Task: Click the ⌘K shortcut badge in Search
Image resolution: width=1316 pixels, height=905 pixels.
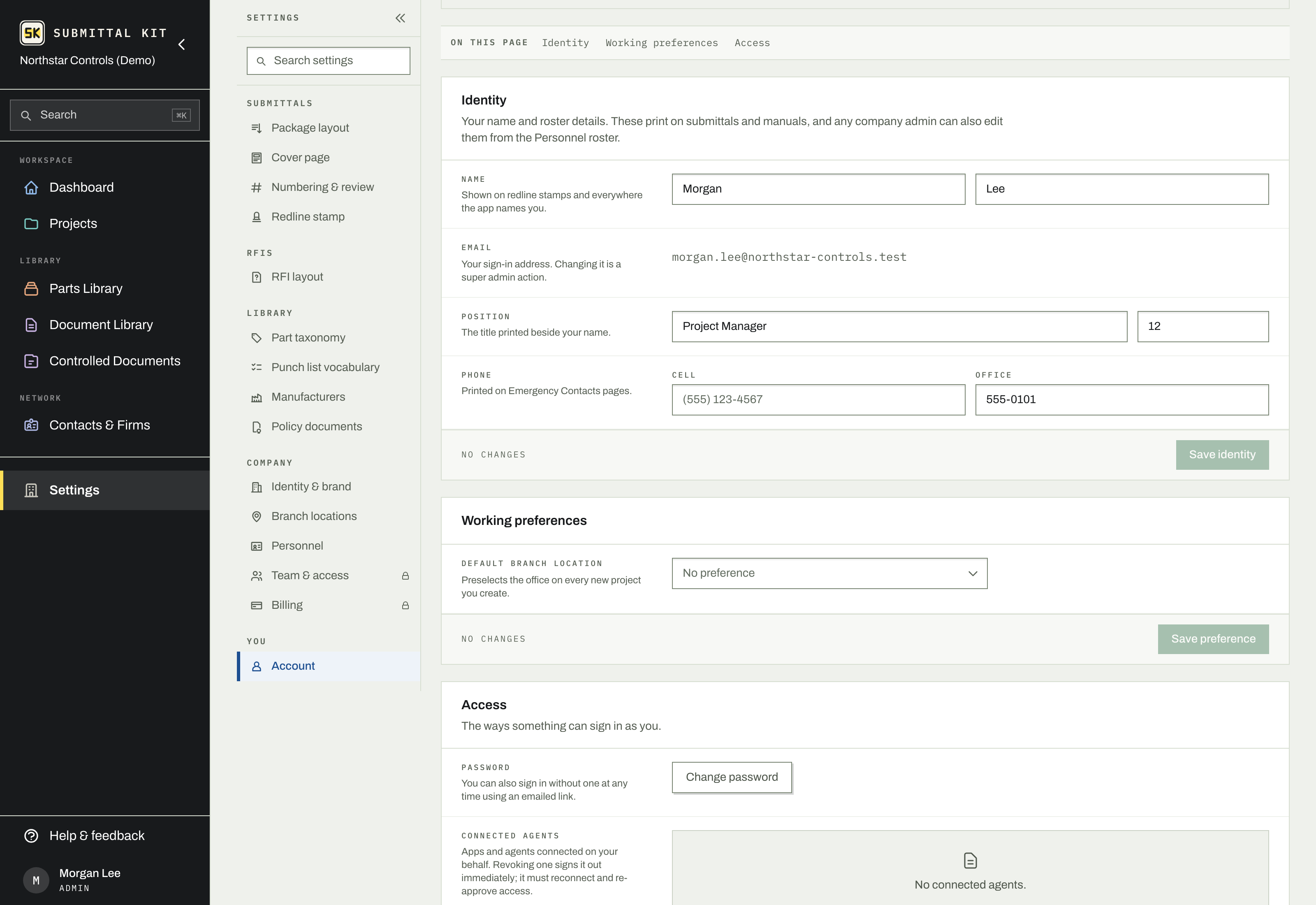Action: pyautogui.click(x=181, y=115)
